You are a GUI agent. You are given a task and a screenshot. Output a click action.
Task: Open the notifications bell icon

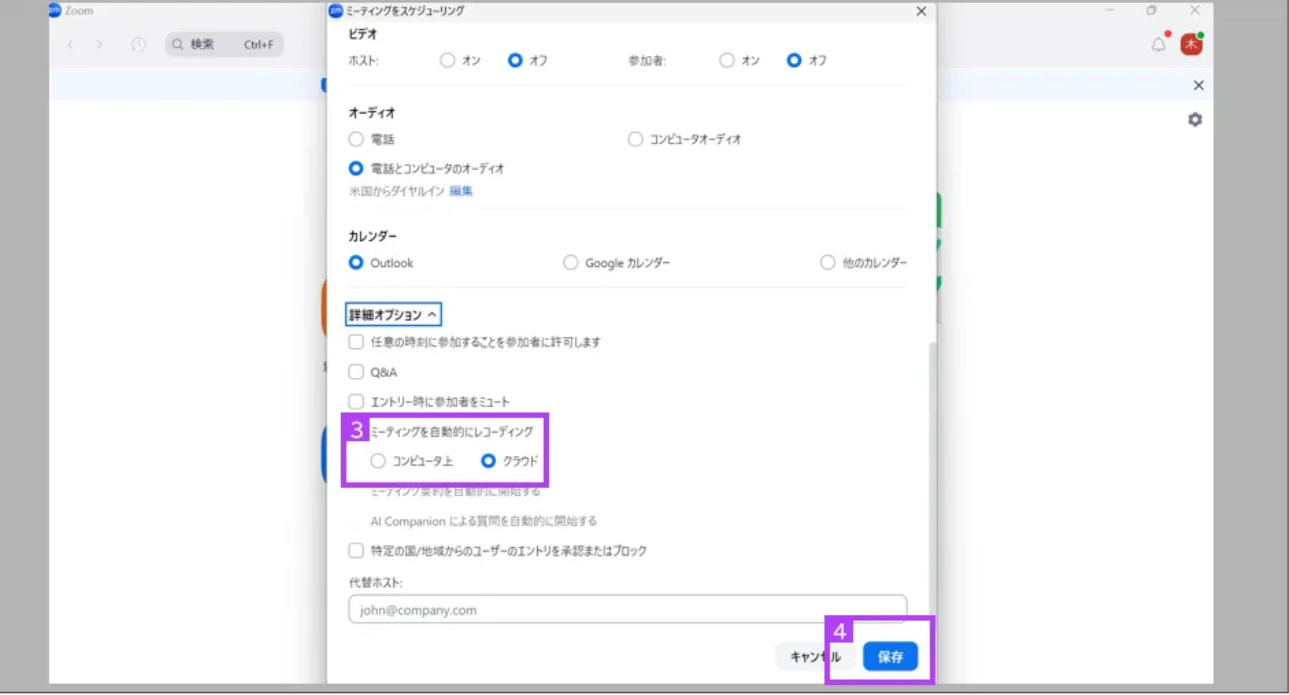point(1159,44)
